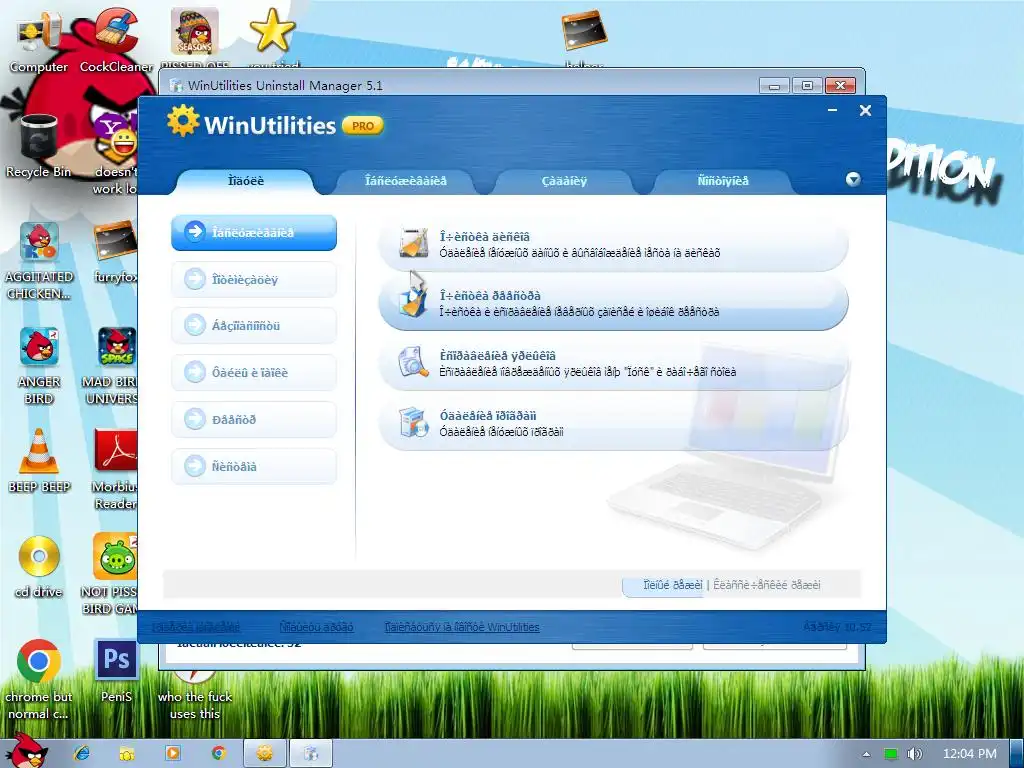The height and width of the screenshot is (768, 1024).
Task: Switch to the Ñîñòîÿíèå tab
Action: (723, 181)
